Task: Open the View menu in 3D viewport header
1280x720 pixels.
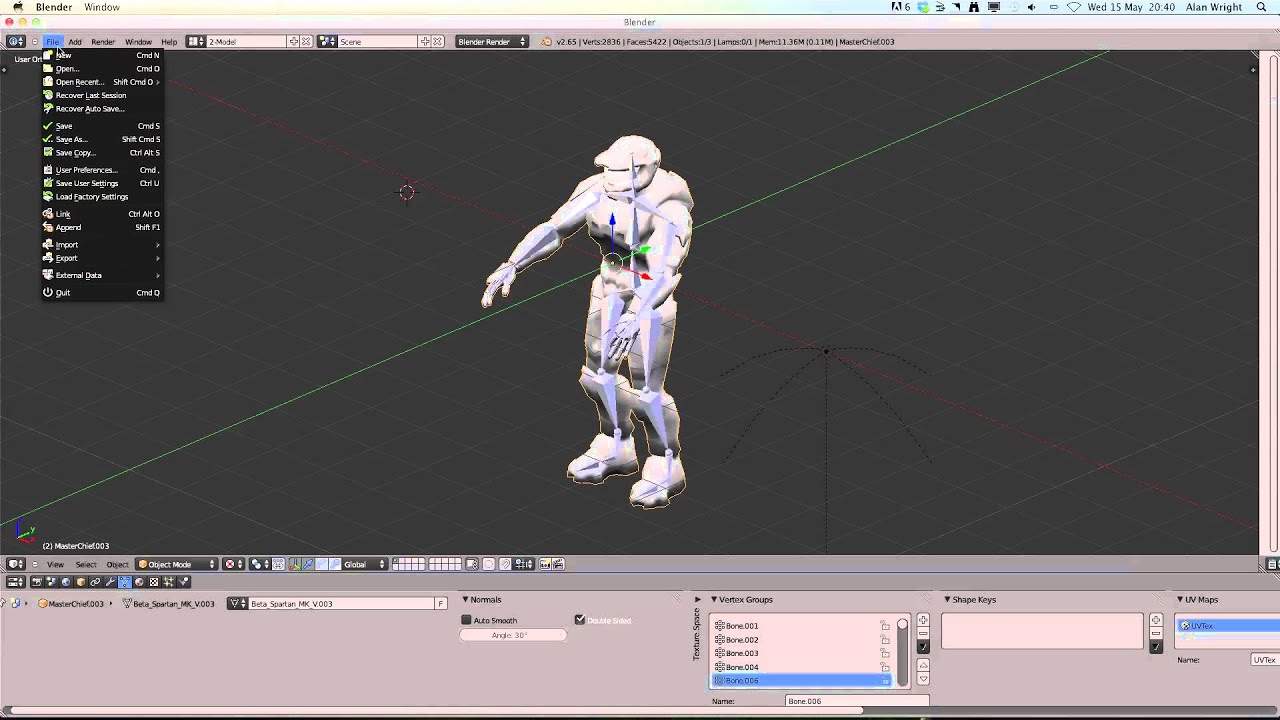Action: pos(55,564)
